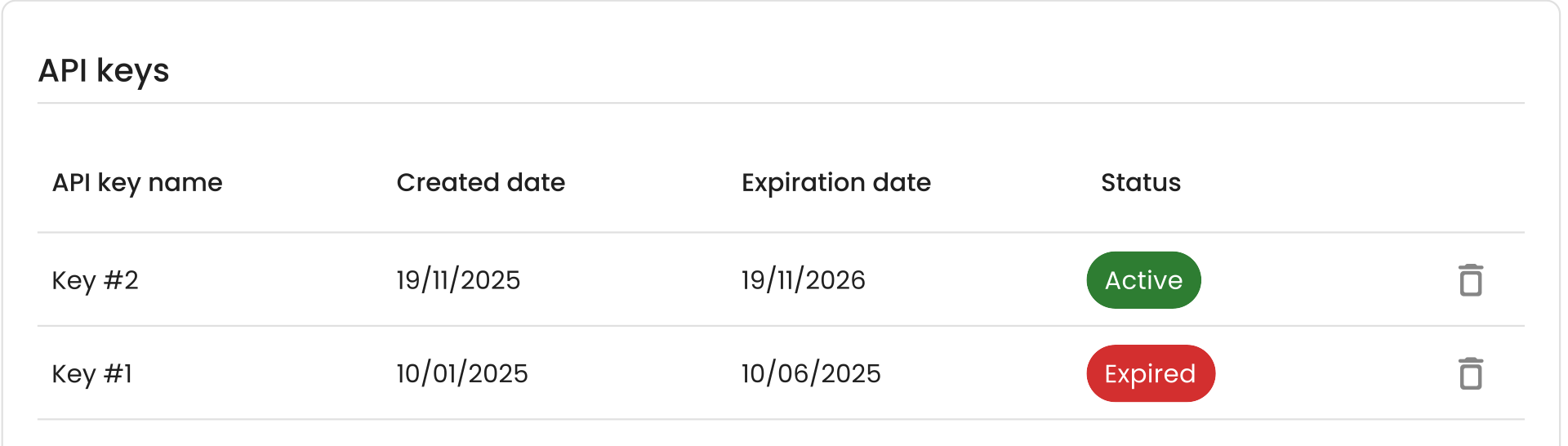Select the Key #2 name cell
The height and width of the screenshot is (446, 1568).
[x=95, y=280]
